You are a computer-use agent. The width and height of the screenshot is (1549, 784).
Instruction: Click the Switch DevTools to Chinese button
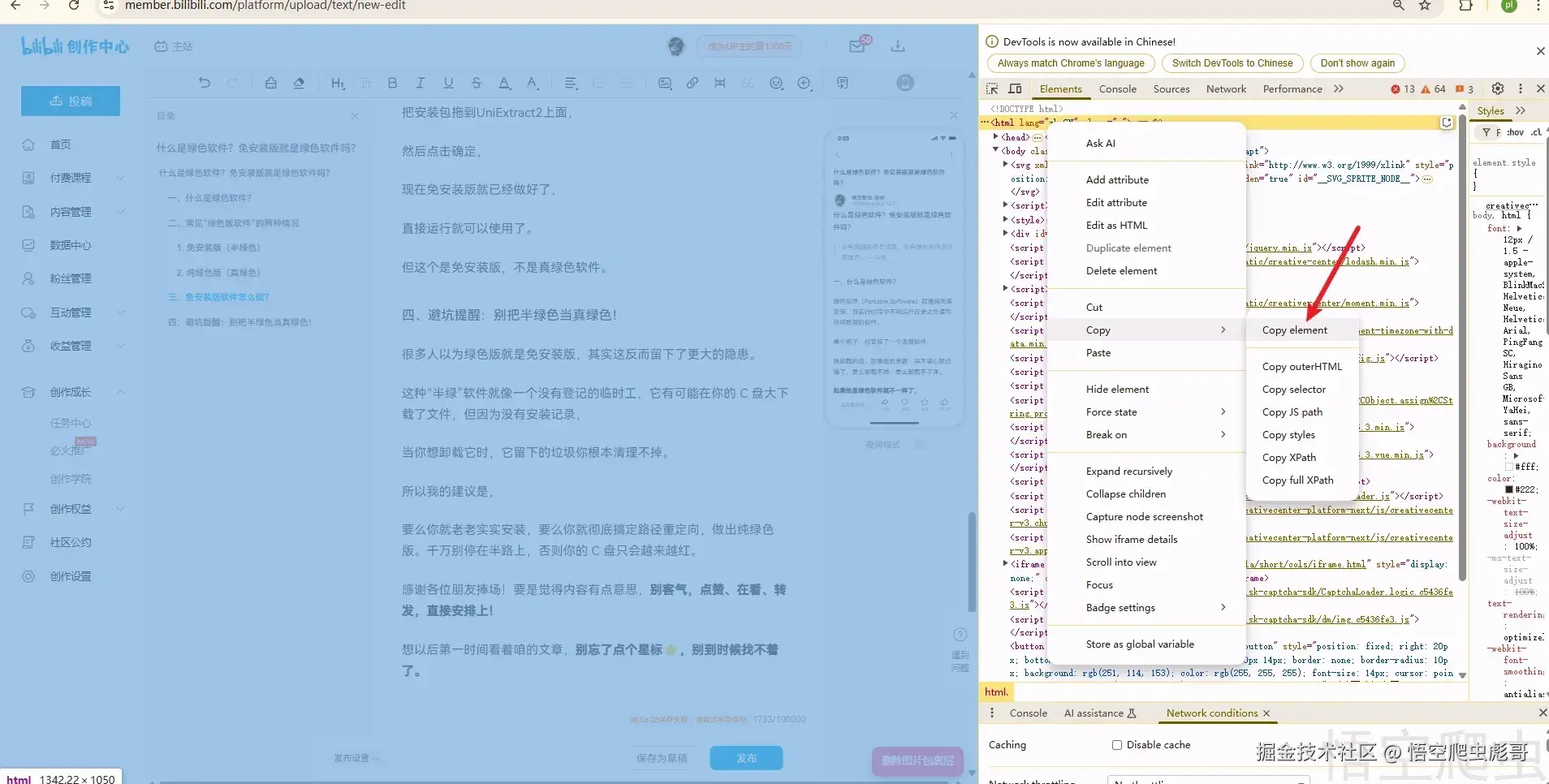coord(1232,63)
